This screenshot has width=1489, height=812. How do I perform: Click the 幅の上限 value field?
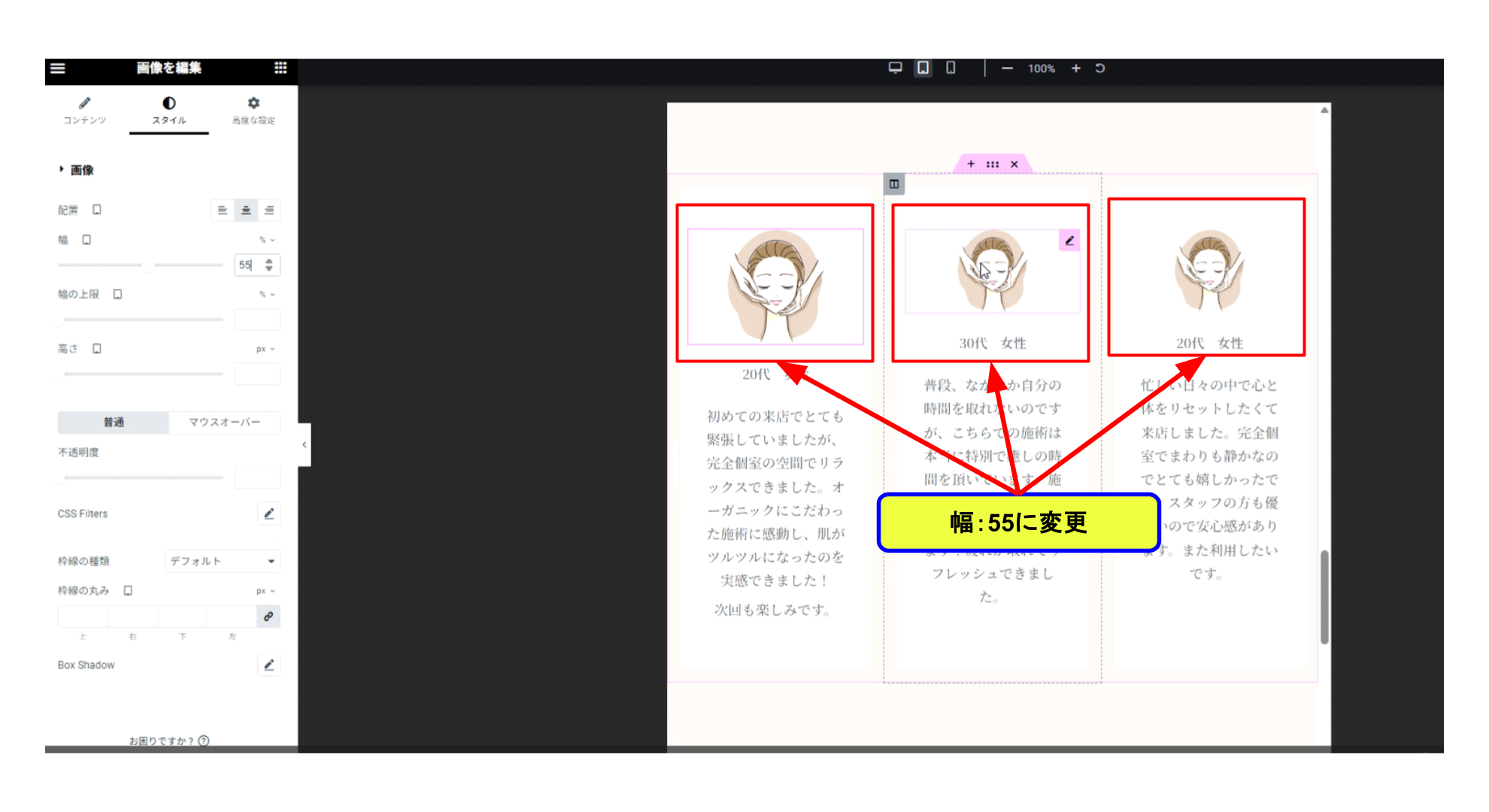click(x=257, y=320)
